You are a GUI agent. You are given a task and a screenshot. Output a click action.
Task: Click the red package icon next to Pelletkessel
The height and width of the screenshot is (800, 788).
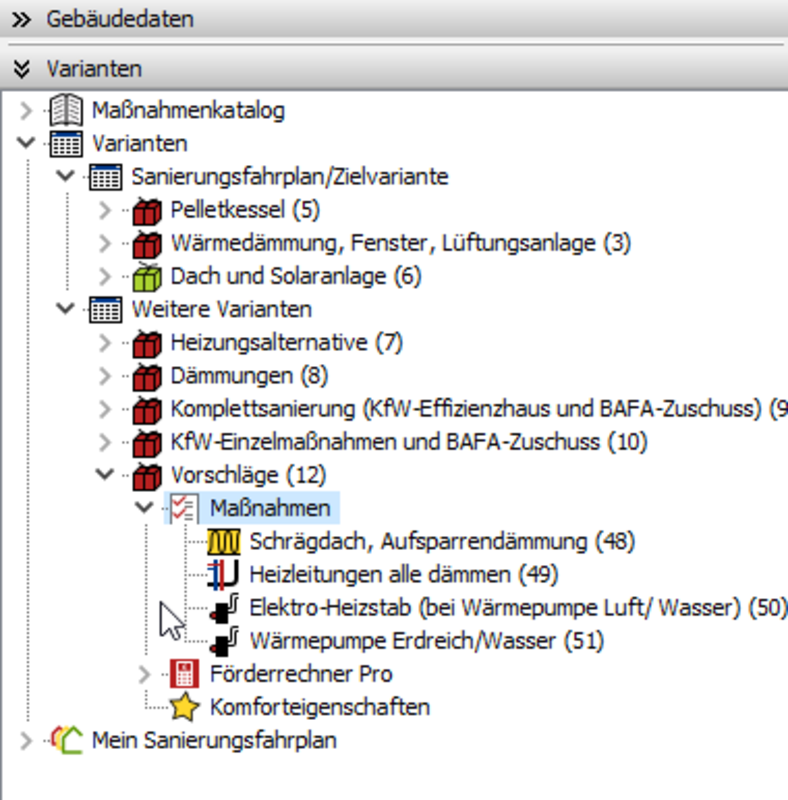(146, 210)
